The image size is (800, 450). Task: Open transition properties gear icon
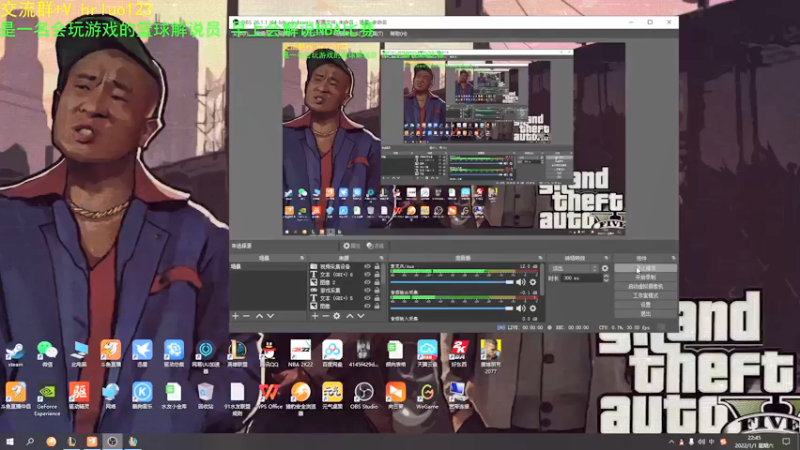tap(605, 268)
